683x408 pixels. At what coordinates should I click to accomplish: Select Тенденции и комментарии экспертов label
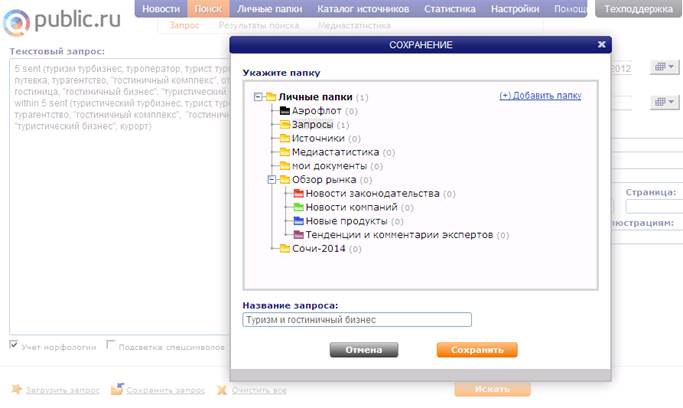(x=399, y=235)
